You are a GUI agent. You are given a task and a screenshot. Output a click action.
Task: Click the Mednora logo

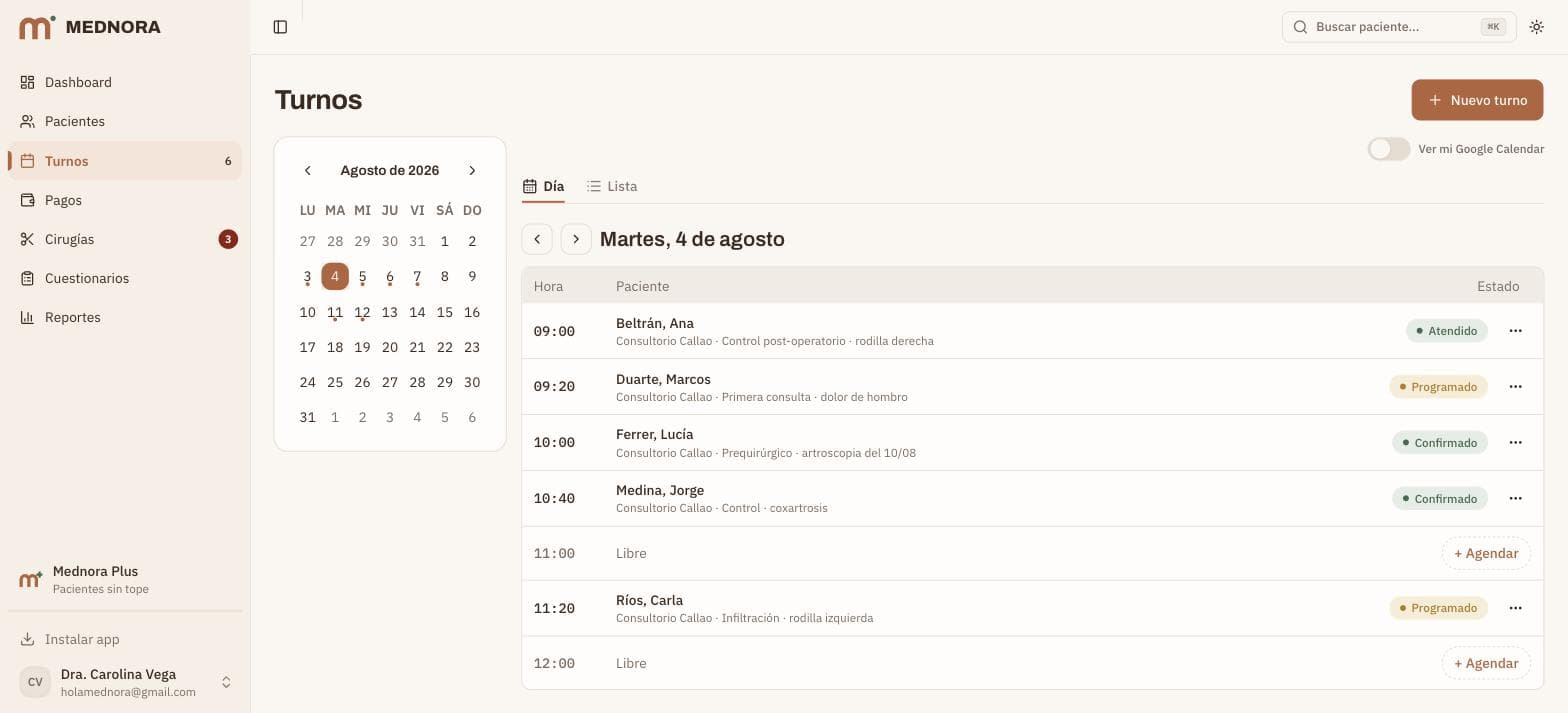pos(90,27)
